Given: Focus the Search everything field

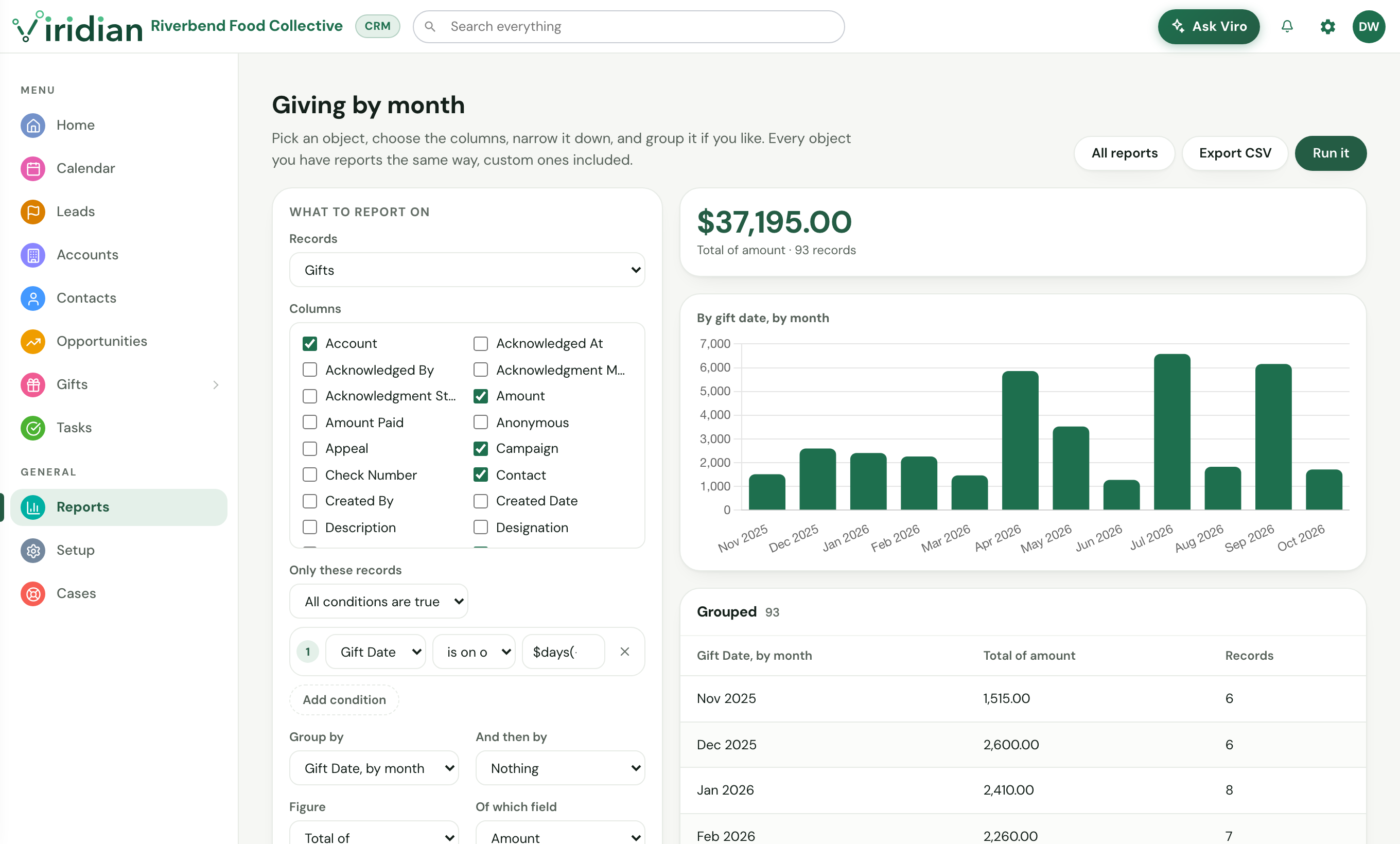Looking at the screenshot, I should 628,27.
